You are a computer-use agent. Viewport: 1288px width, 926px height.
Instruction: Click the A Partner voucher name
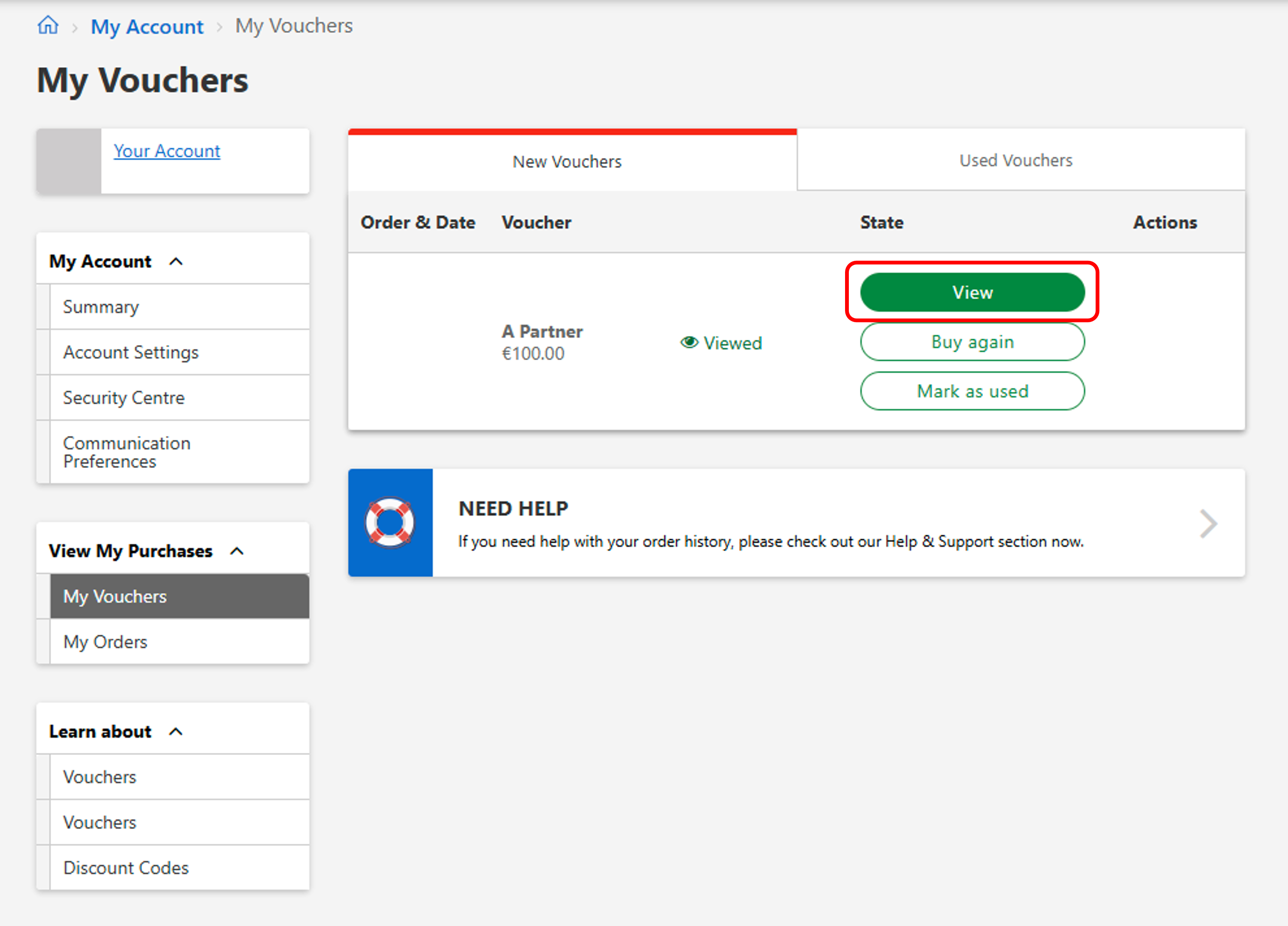[x=542, y=332]
